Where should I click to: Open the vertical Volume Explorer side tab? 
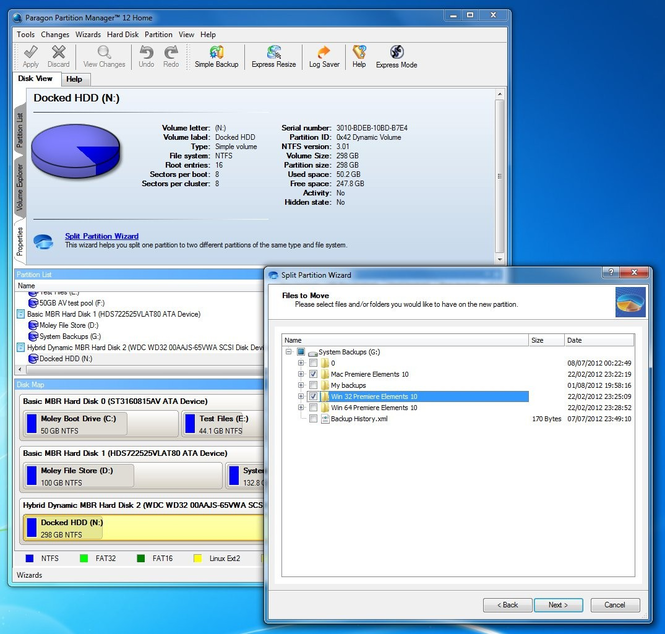point(20,188)
